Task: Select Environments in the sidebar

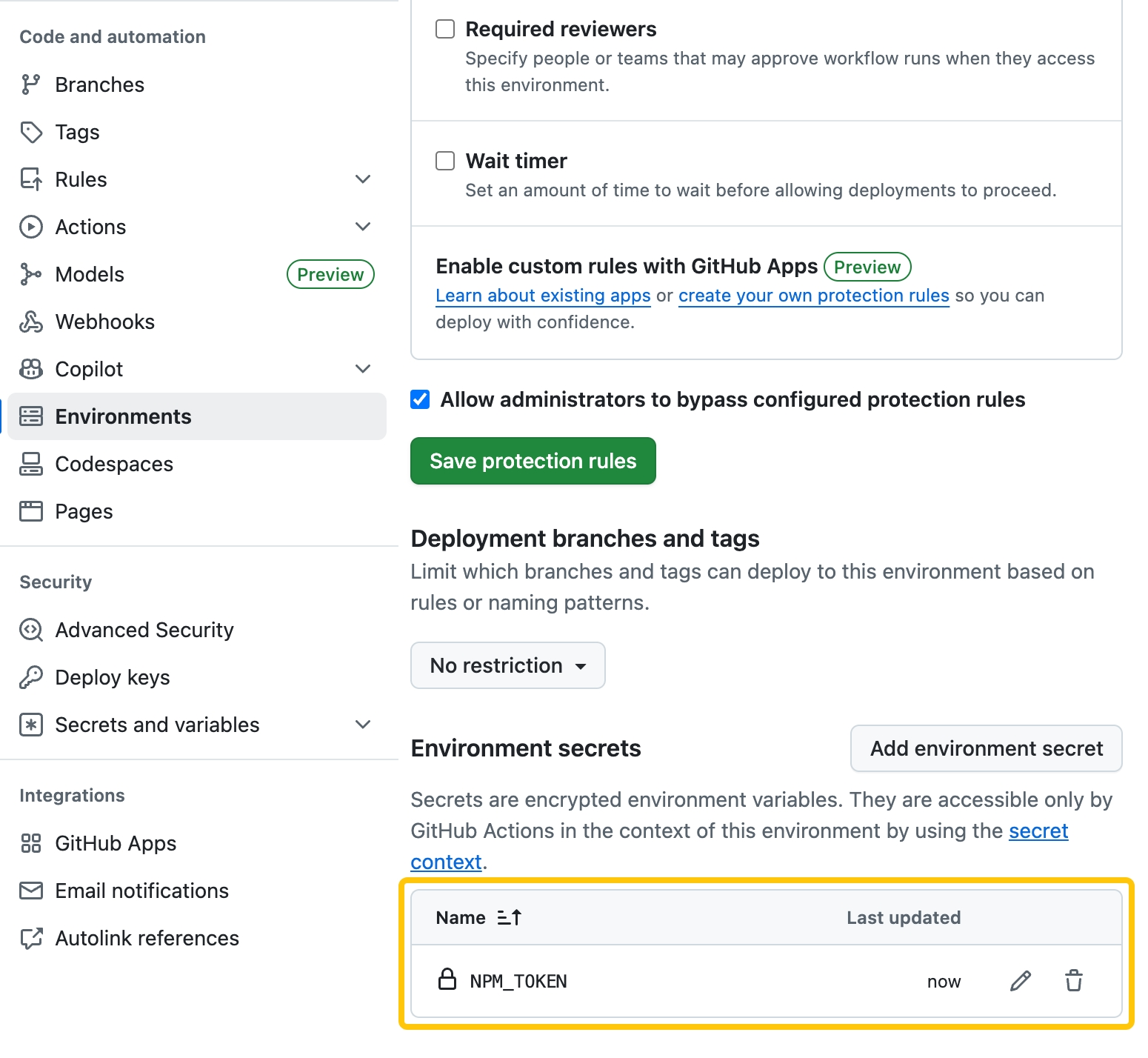Action: pyautogui.click(x=123, y=416)
